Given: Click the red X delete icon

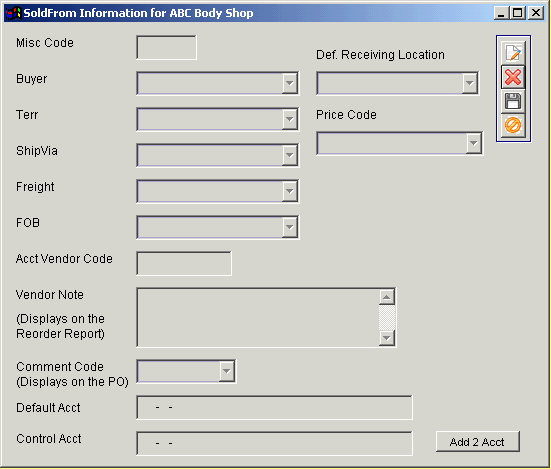Looking at the screenshot, I should pos(513,77).
